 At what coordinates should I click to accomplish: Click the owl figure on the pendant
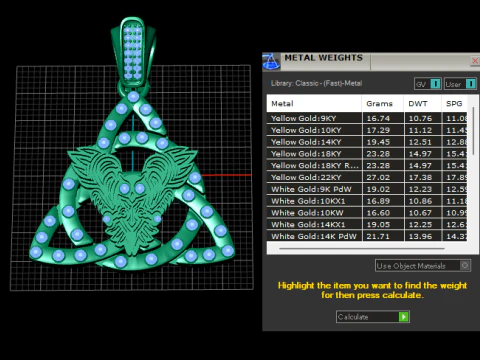pos(133,200)
